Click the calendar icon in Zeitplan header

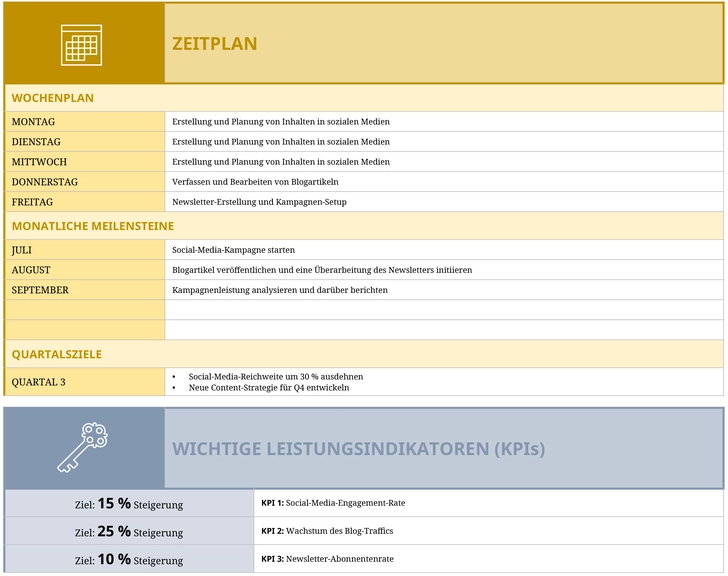tap(81, 45)
